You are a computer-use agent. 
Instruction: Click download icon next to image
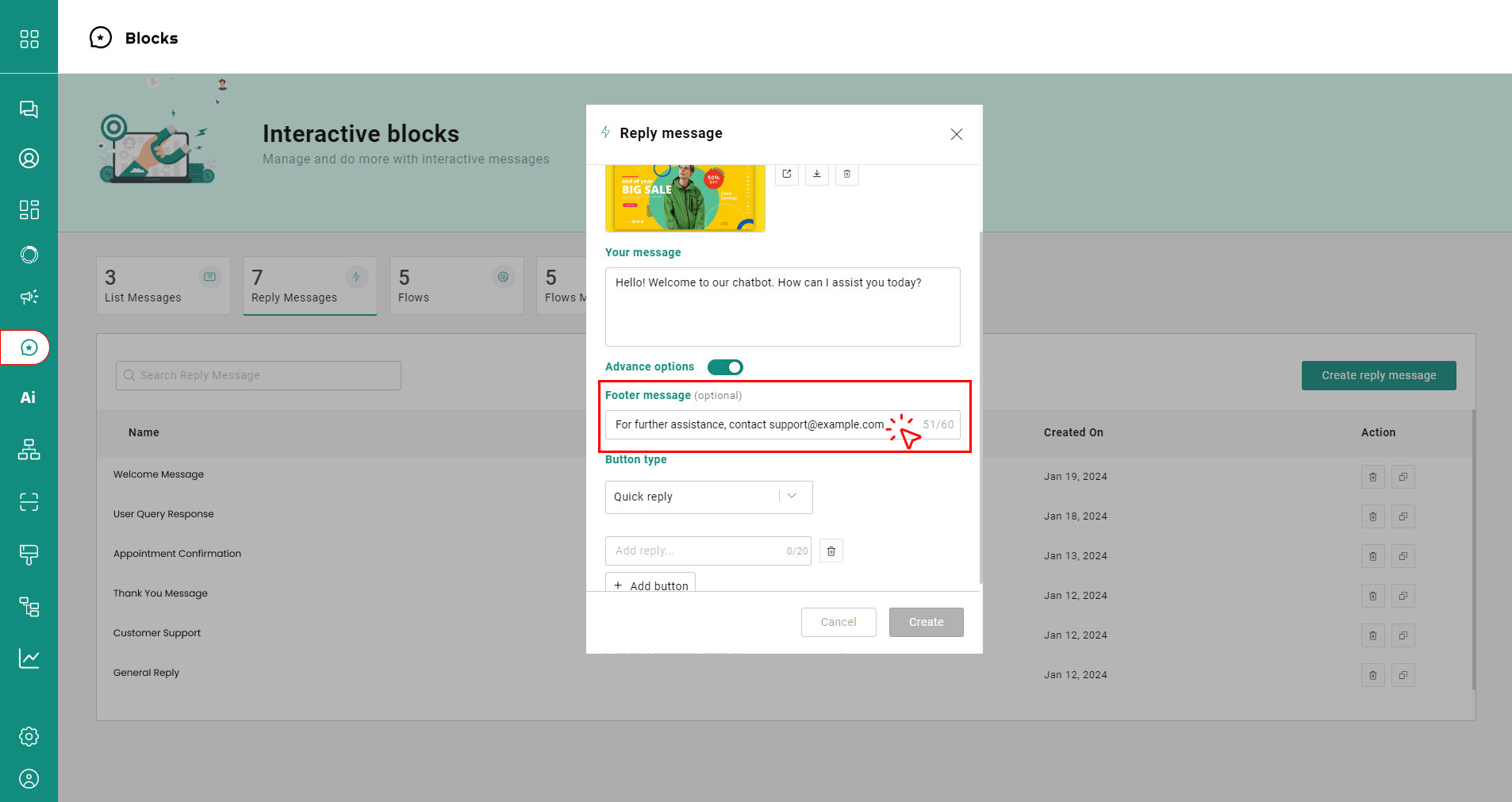point(816,174)
